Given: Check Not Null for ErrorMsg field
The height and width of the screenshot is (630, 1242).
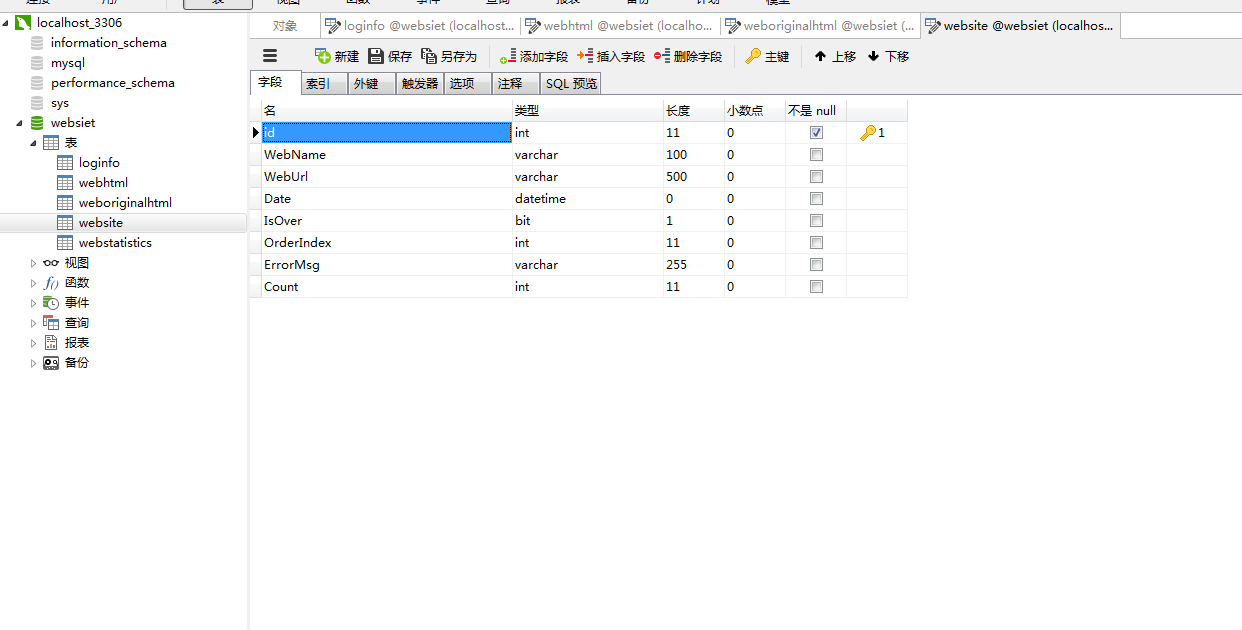Looking at the screenshot, I should [x=816, y=264].
